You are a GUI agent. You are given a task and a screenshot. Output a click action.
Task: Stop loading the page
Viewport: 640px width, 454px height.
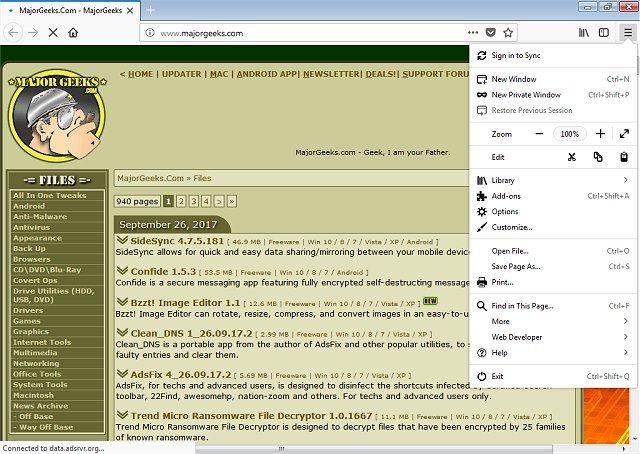53,33
